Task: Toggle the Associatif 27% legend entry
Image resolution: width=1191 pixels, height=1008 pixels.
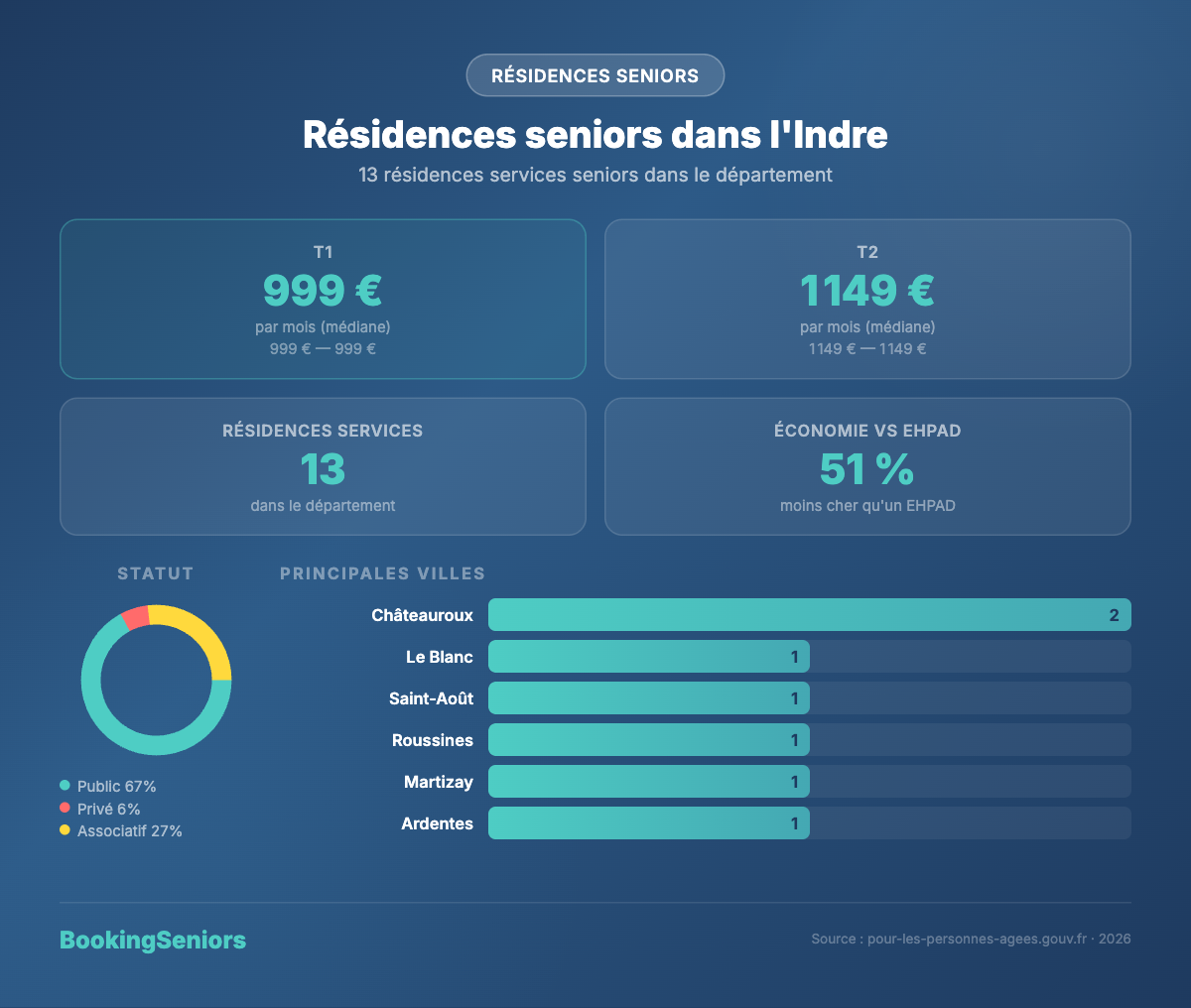Action: click(x=129, y=830)
